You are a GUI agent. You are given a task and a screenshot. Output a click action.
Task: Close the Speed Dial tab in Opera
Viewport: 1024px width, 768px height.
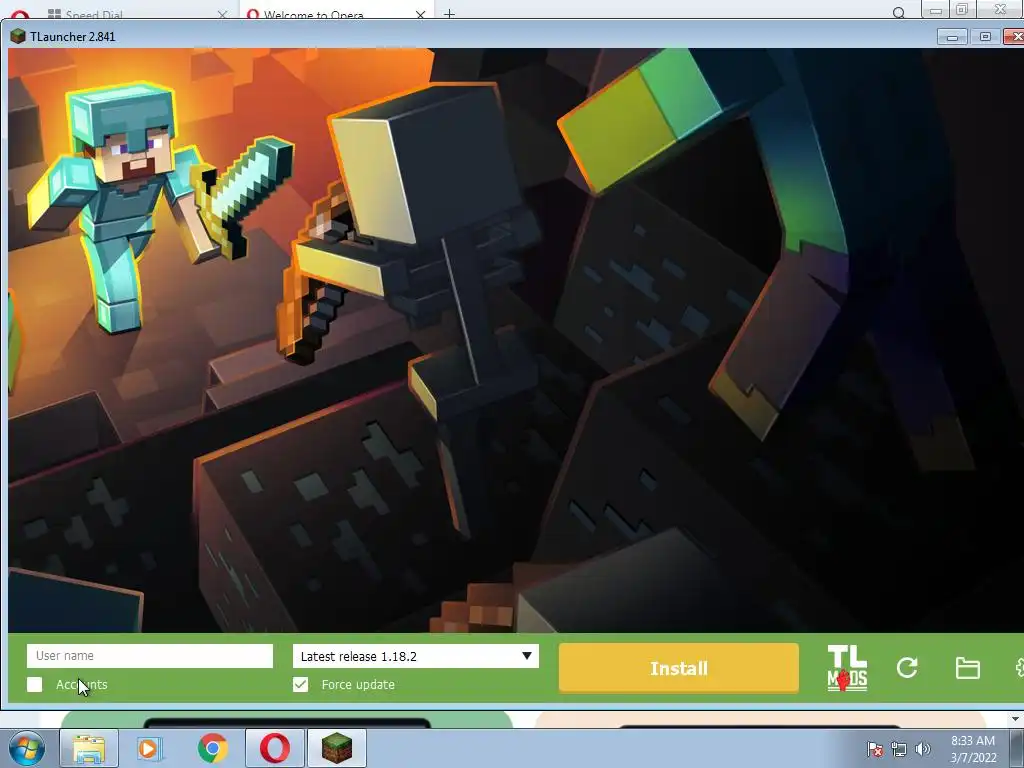point(222,14)
